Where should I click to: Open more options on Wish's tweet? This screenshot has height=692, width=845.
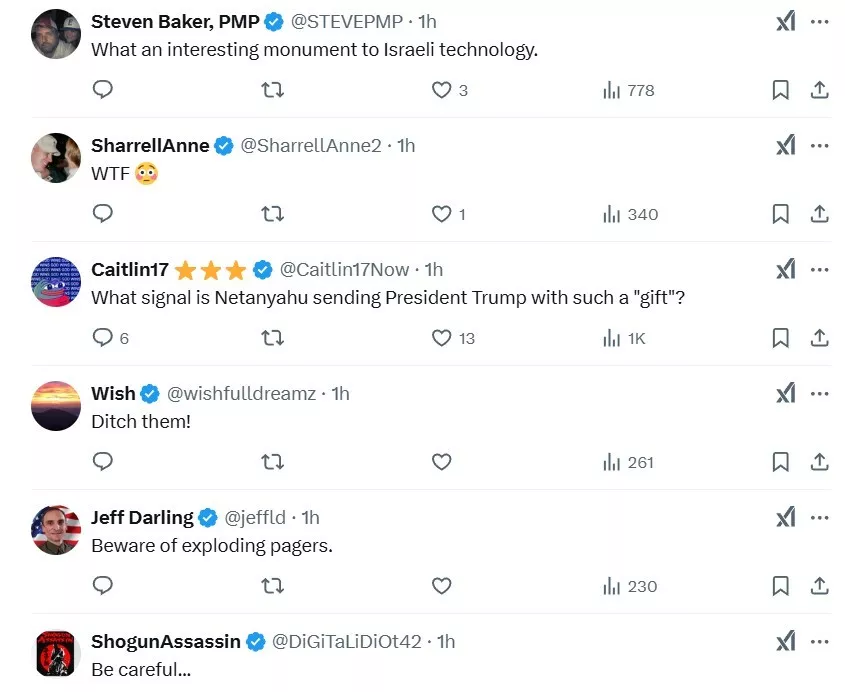pyautogui.click(x=820, y=393)
